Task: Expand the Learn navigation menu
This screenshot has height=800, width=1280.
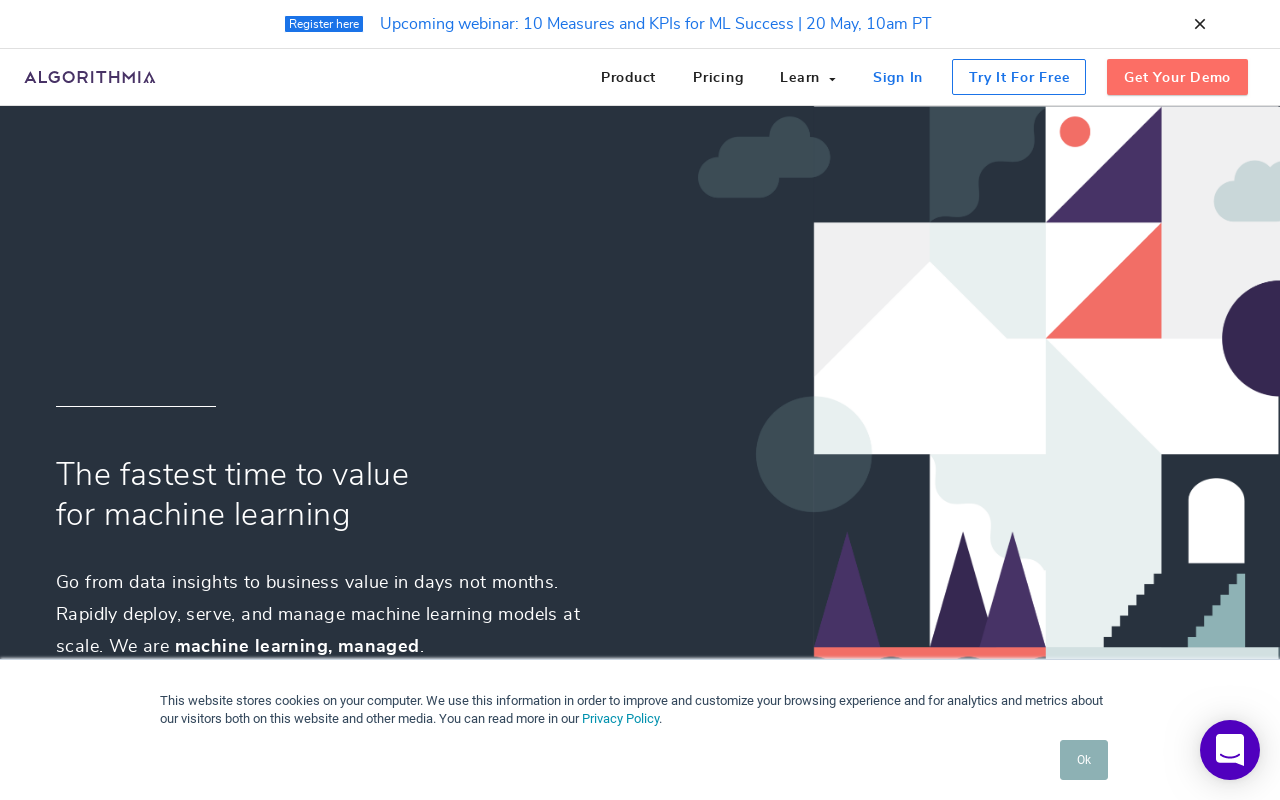Action: point(800,77)
